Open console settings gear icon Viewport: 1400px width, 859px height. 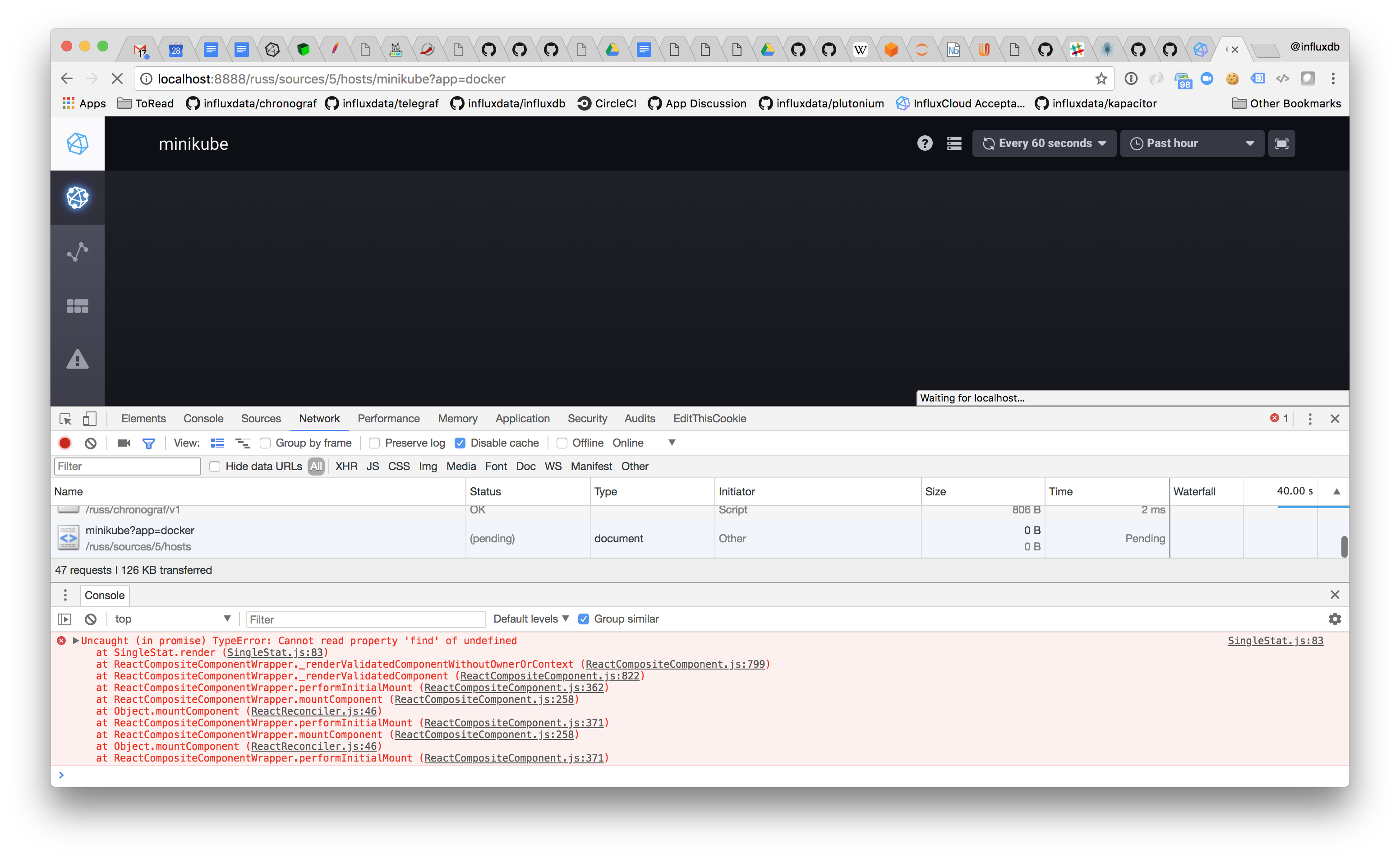[1335, 619]
